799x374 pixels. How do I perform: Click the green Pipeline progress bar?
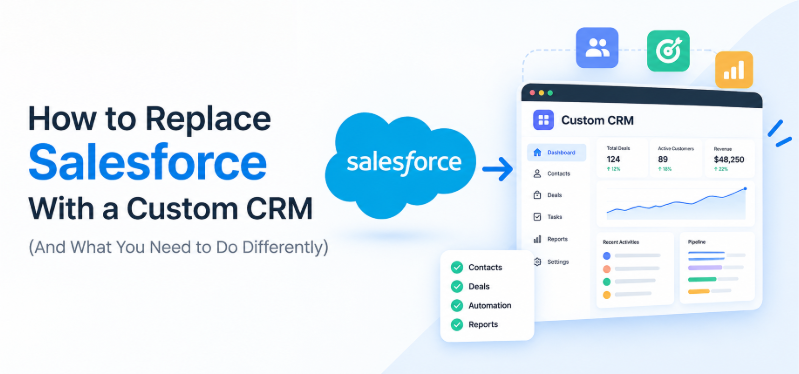tap(702, 279)
